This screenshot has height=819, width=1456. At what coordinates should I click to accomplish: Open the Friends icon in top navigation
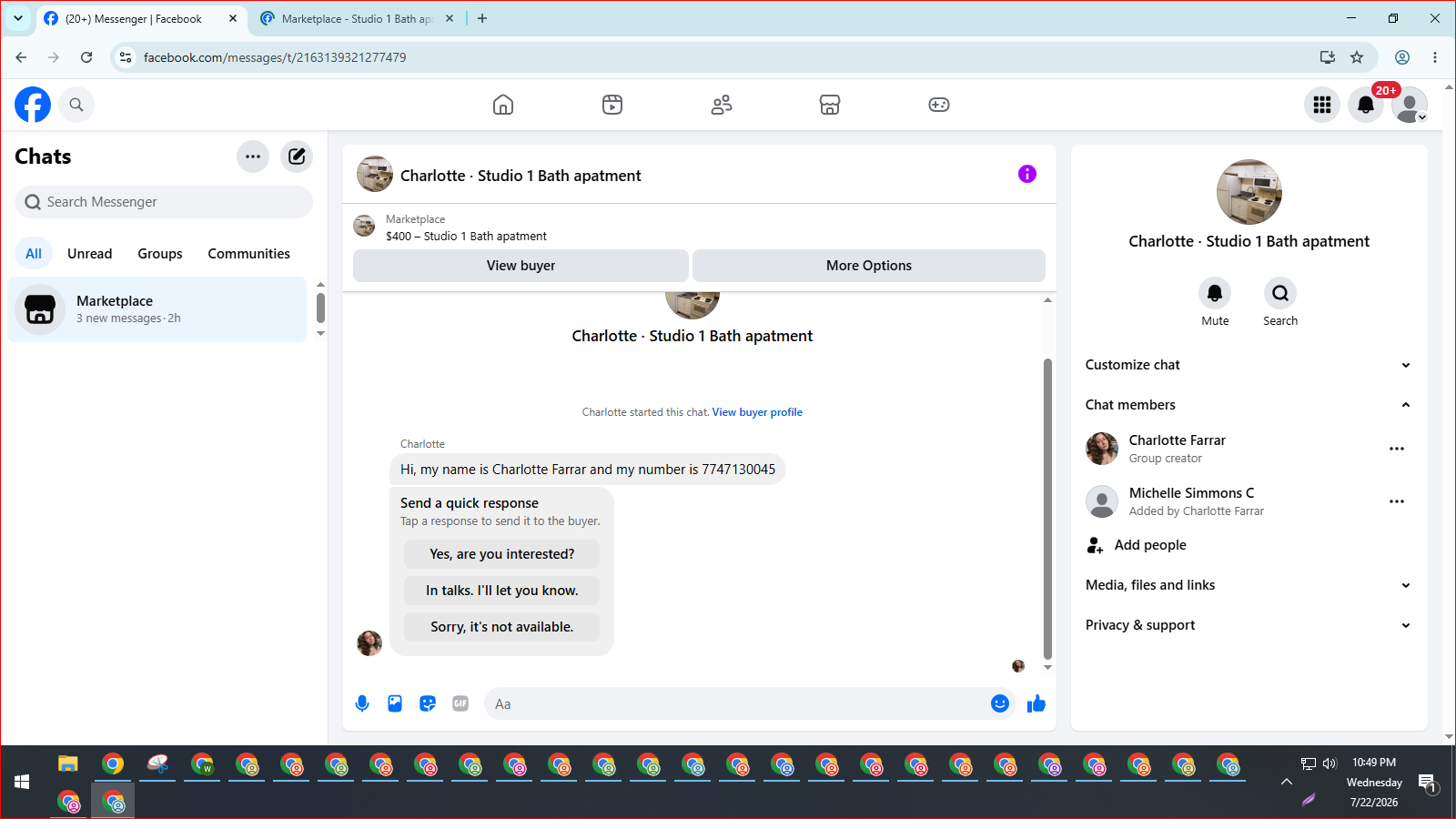(x=722, y=105)
